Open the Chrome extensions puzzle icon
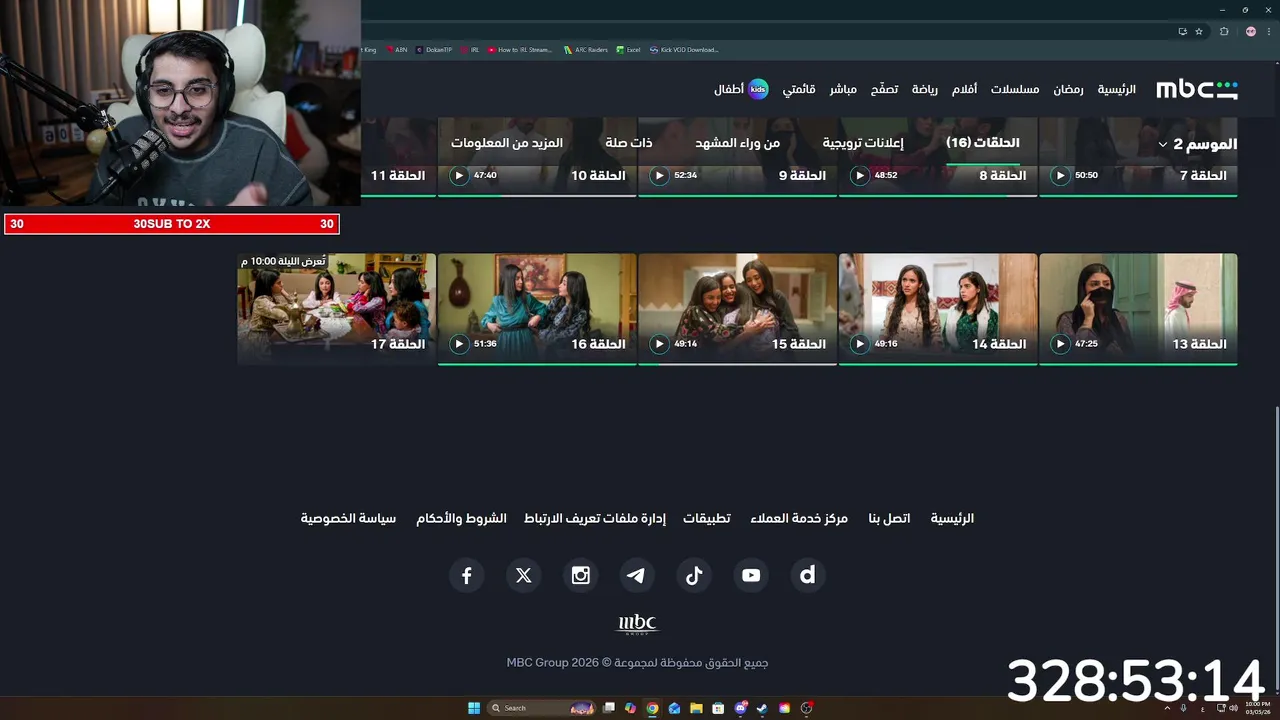The width and height of the screenshot is (1280, 720). [x=1224, y=31]
